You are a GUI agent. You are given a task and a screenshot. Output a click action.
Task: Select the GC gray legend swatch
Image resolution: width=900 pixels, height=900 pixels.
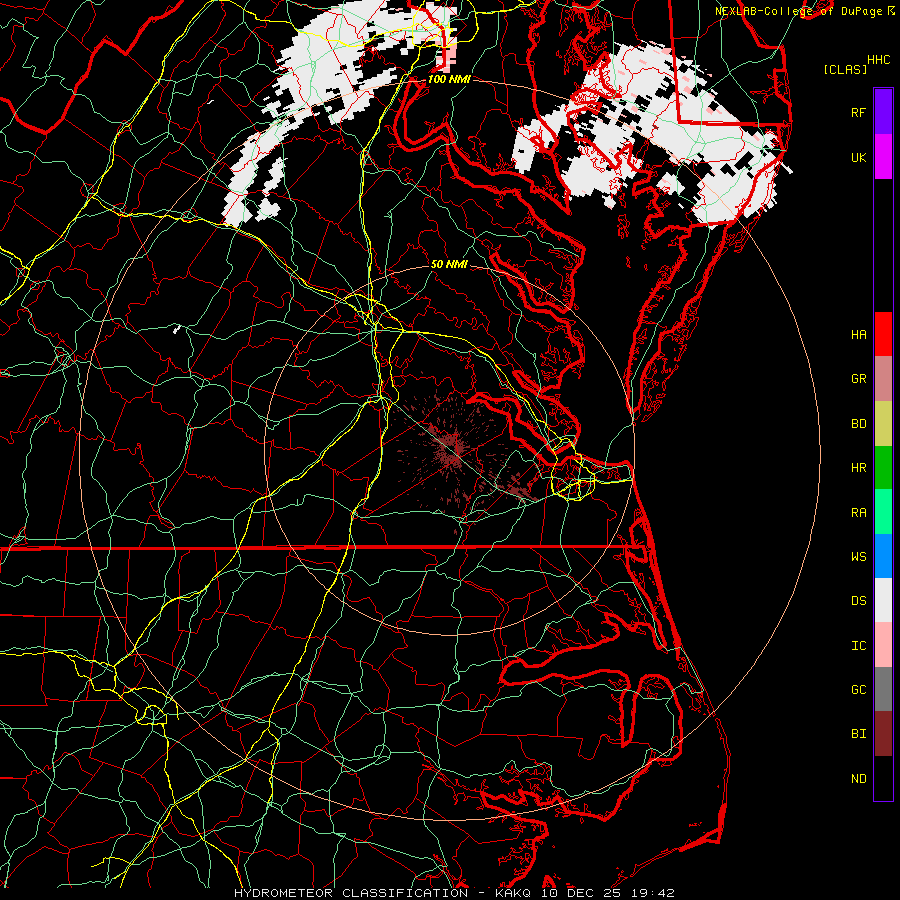point(883,689)
